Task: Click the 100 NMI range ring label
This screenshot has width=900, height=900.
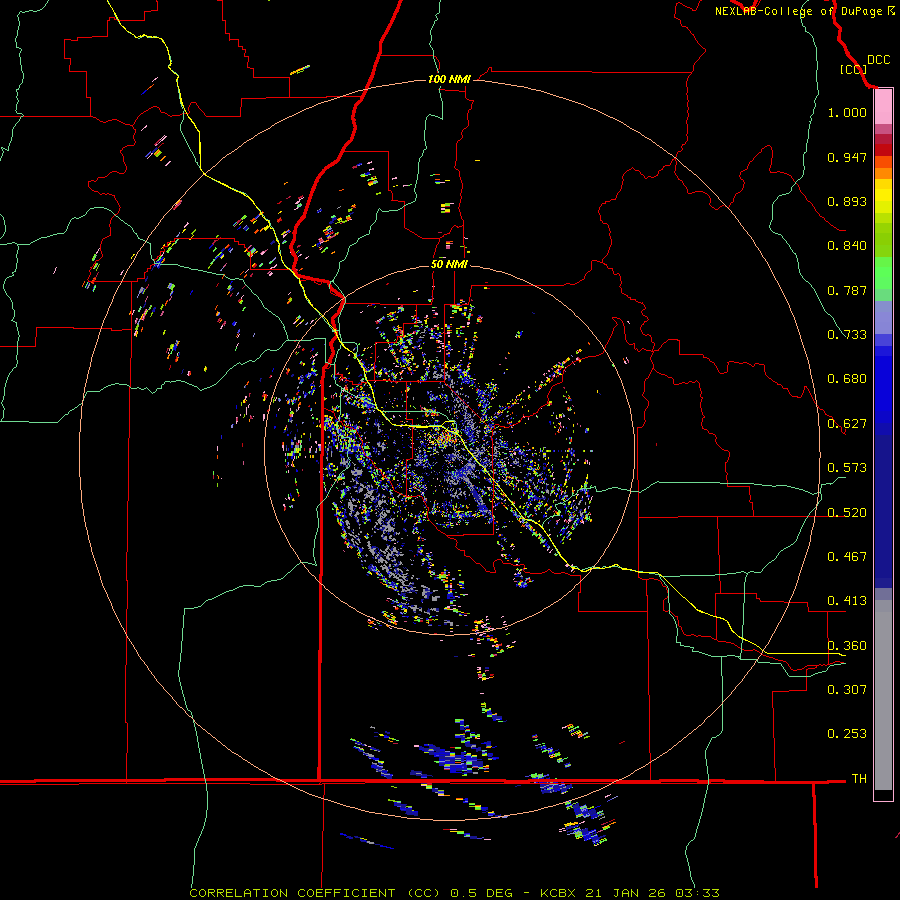Action: click(x=449, y=79)
